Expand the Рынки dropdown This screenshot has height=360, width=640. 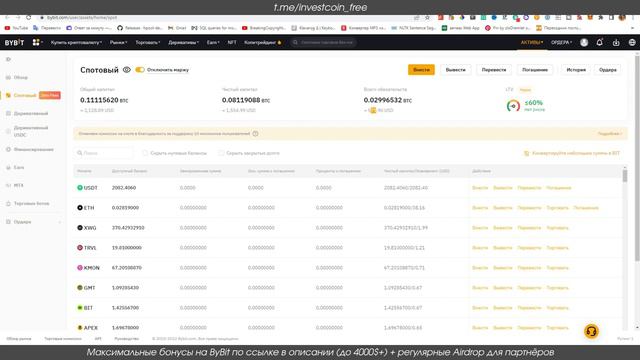coord(118,42)
